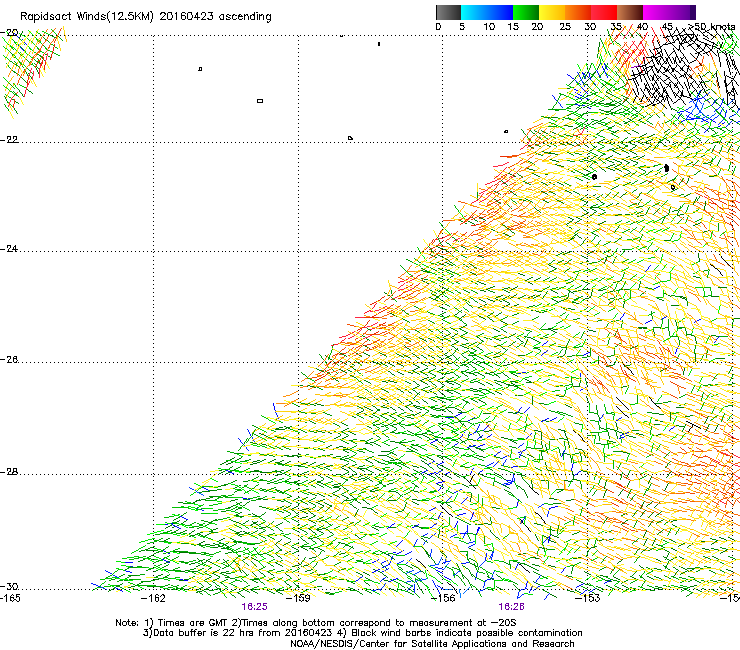Click the brown 35-40 knots legend swatch
Viewport: 740px width, 650px height.
tap(630, 12)
